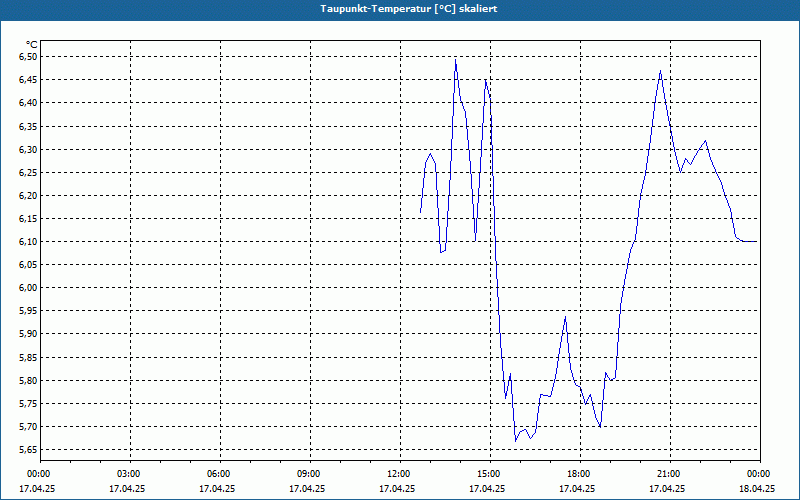Select the '18.04.25' date label
Viewport: 800px width, 500px height.
pos(757,489)
